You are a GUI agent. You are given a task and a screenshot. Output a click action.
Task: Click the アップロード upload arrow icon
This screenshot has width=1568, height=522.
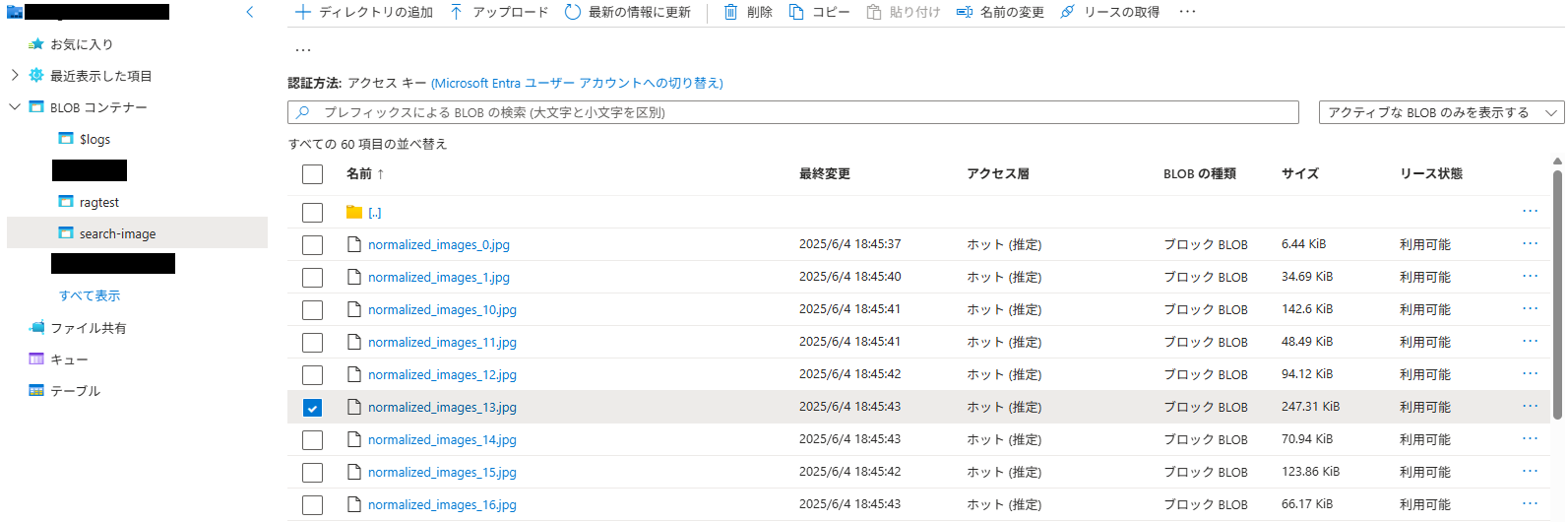[x=456, y=12]
